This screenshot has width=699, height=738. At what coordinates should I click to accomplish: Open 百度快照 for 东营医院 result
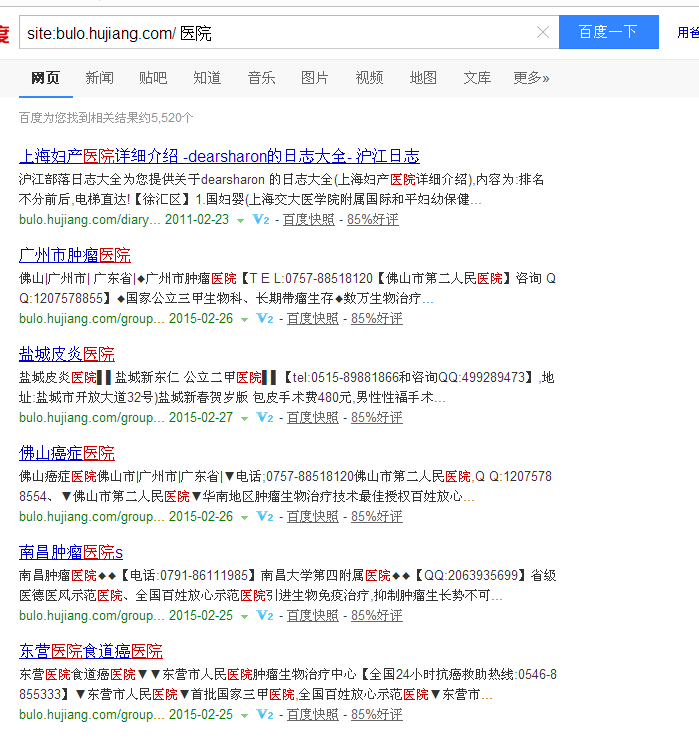tap(313, 714)
